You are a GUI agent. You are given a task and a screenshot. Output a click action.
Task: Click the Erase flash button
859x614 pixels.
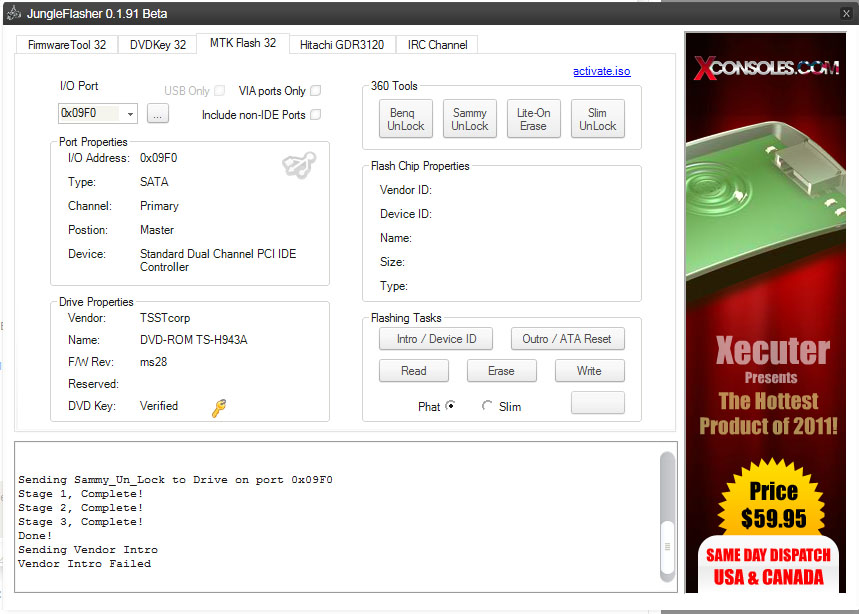pos(501,371)
